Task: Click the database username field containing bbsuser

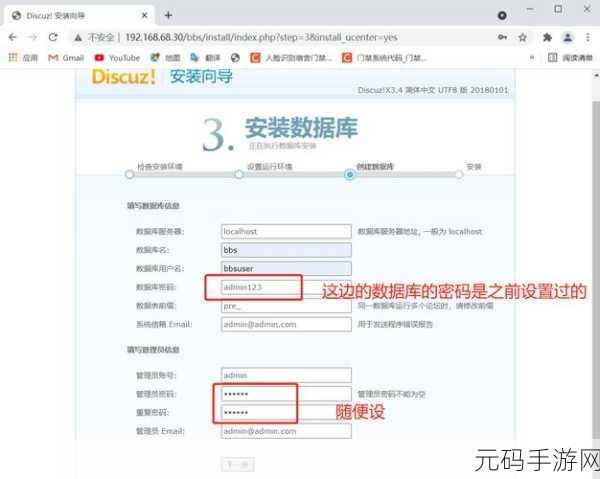Action: [286, 269]
